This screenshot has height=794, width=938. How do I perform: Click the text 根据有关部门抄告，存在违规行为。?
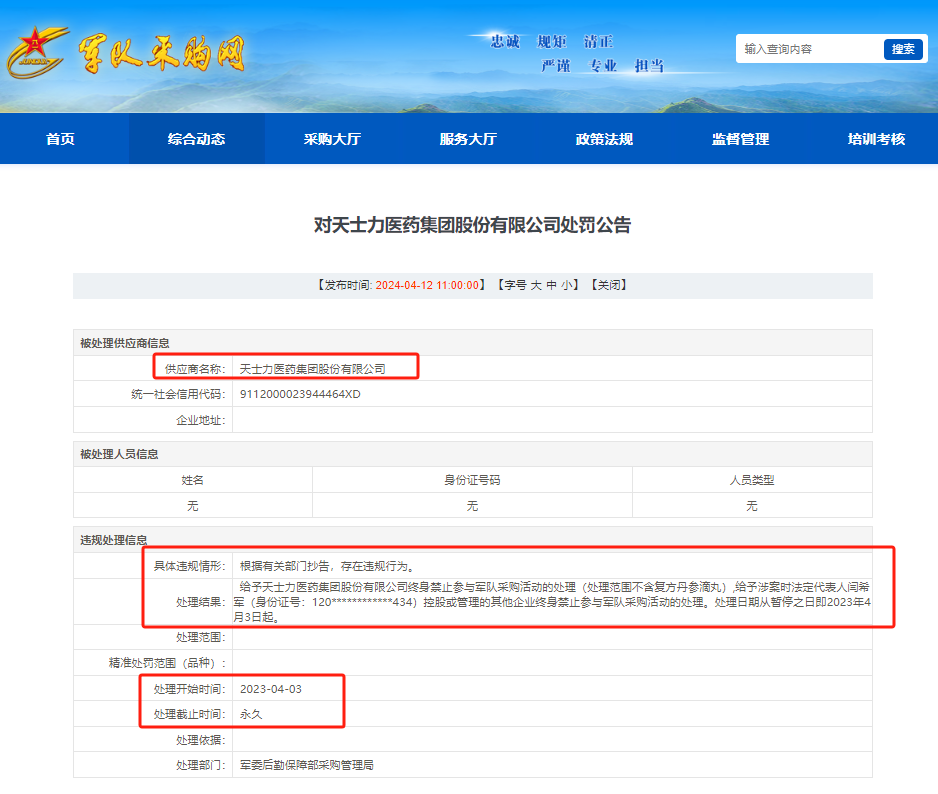329,566
